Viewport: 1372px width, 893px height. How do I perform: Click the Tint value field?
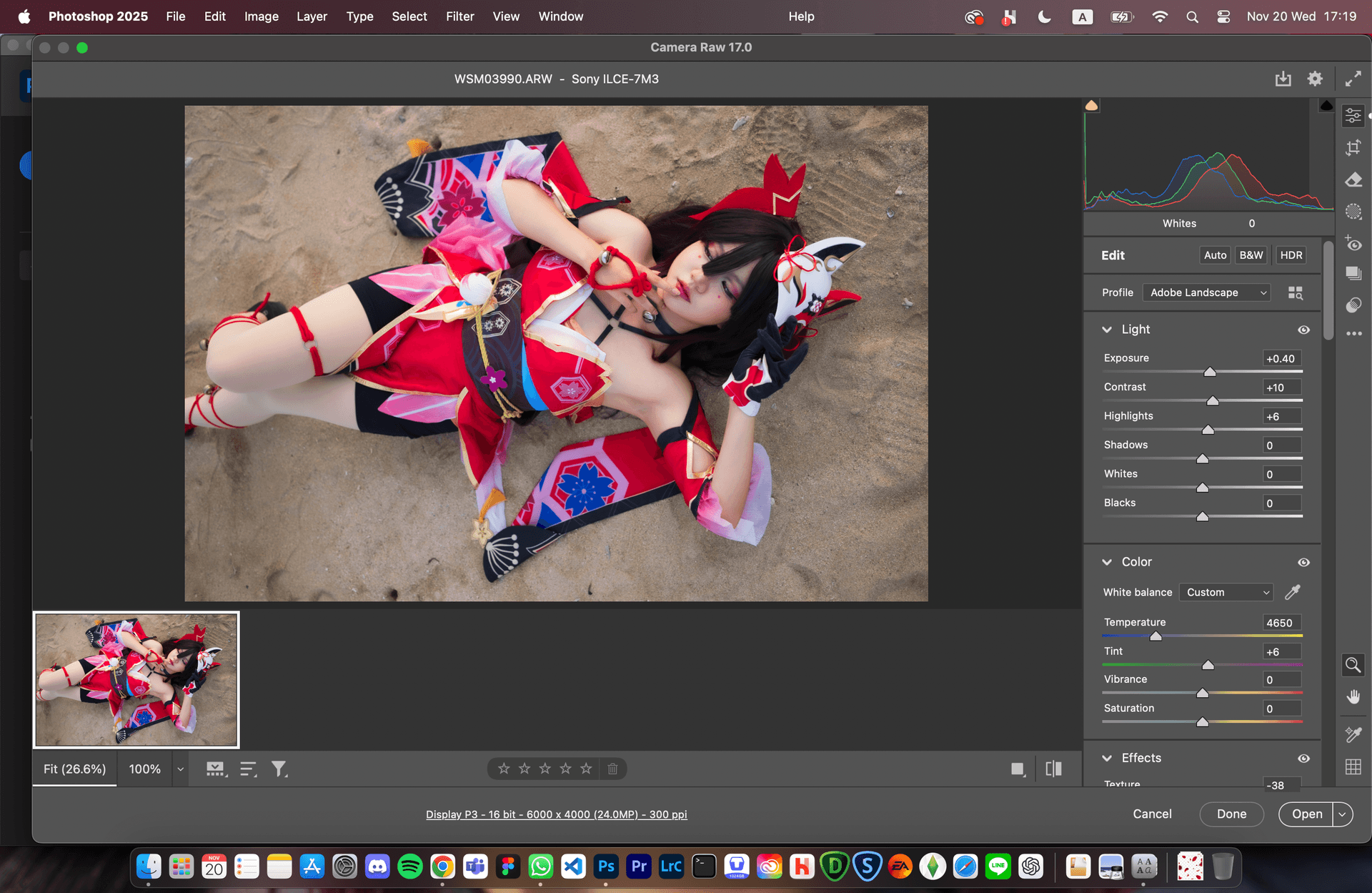(x=1282, y=652)
